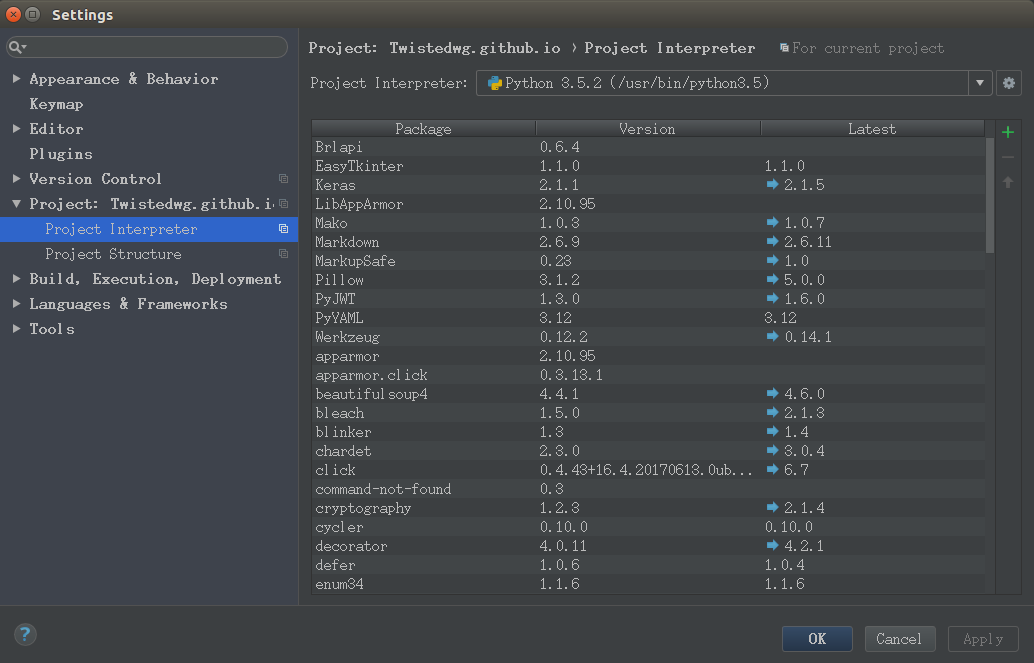Screen dimensions: 1034x663
Task: Select the blinker package row
Action: coord(648,432)
